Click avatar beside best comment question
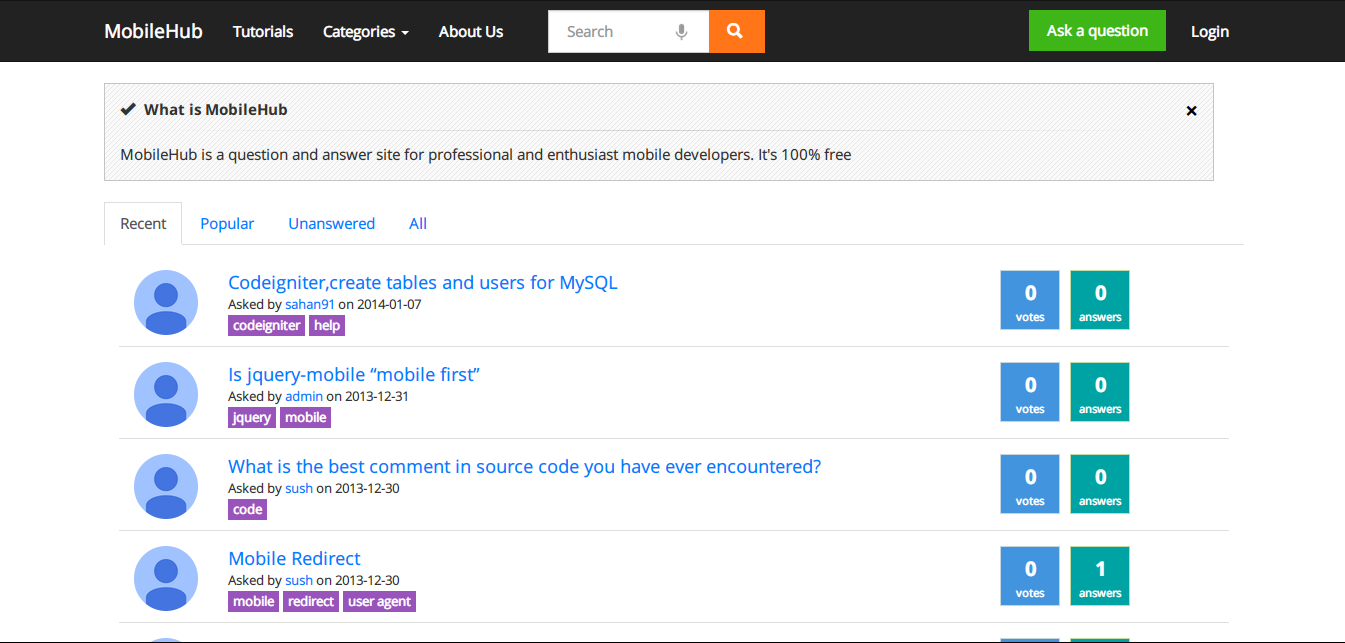This screenshot has height=643, width=1345. (166, 486)
